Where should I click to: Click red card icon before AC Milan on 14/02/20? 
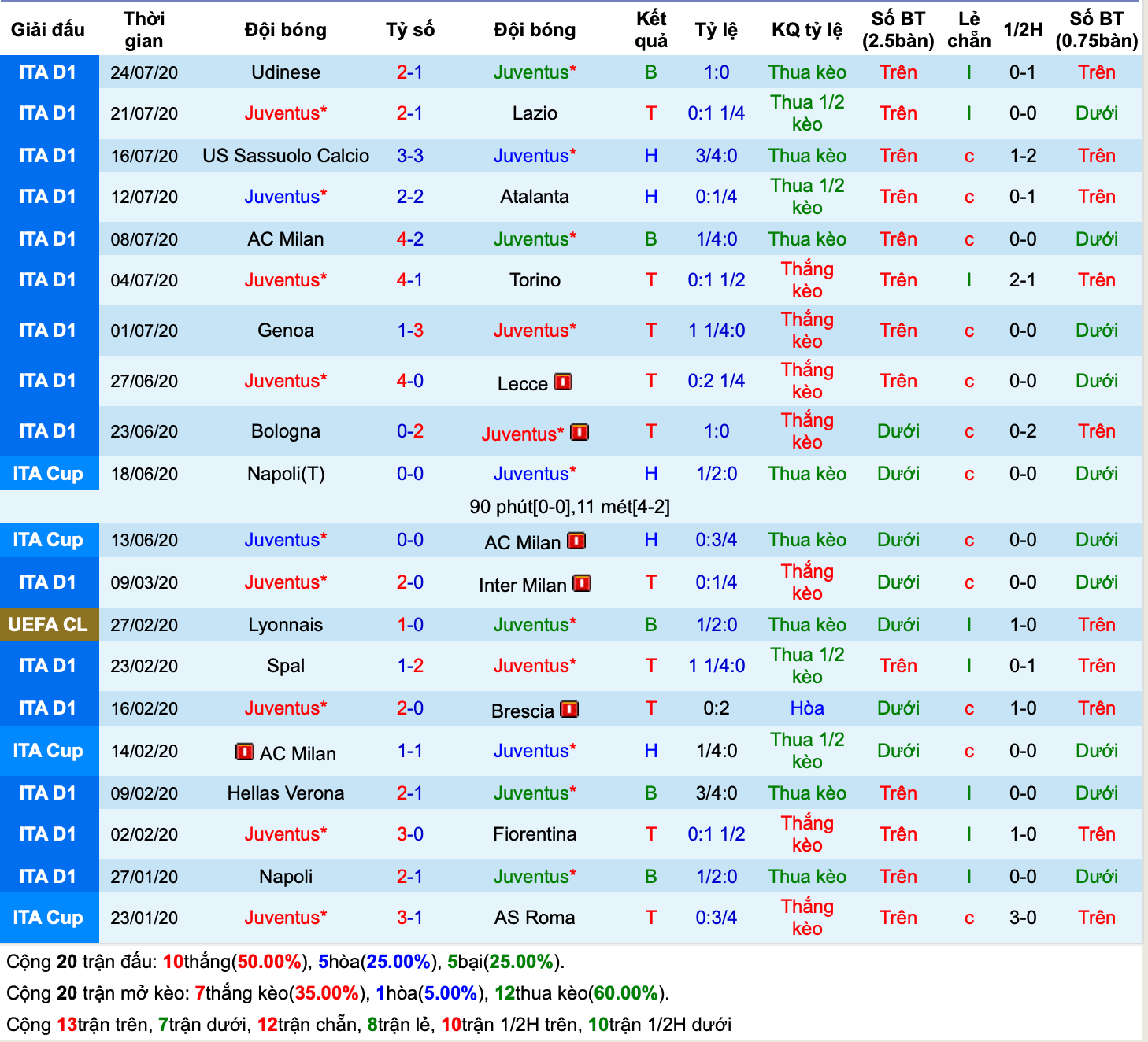tap(245, 752)
